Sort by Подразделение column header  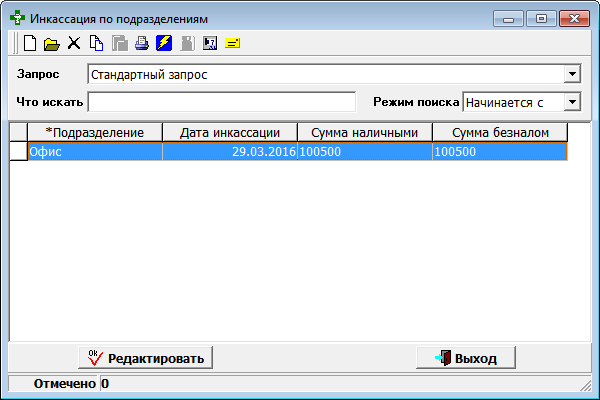(95, 132)
